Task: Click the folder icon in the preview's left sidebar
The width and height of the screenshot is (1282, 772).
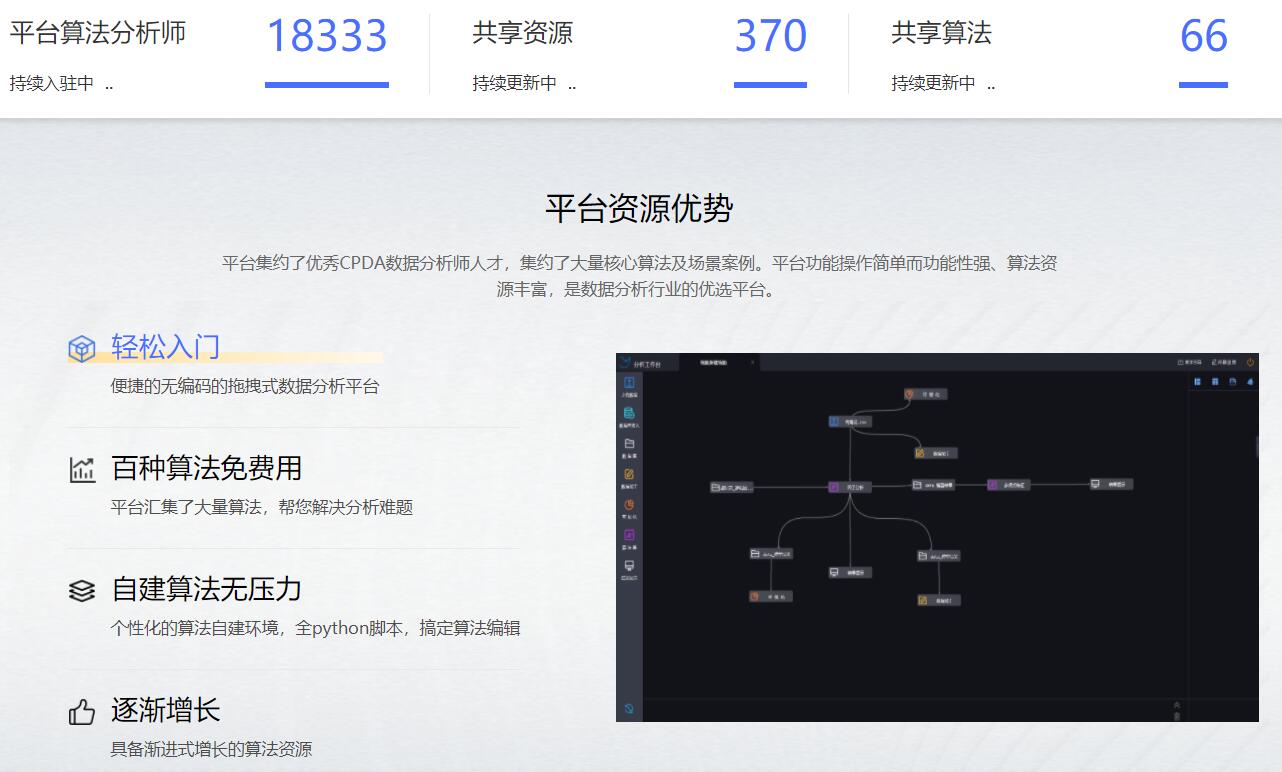Action: point(629,443)
